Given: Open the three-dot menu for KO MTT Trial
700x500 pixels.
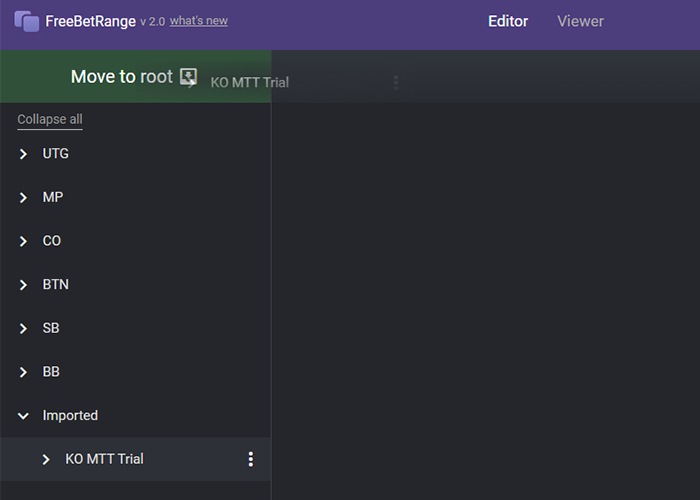Looking at the screenshot, I should pyautogui.click(x=251, y=459).
